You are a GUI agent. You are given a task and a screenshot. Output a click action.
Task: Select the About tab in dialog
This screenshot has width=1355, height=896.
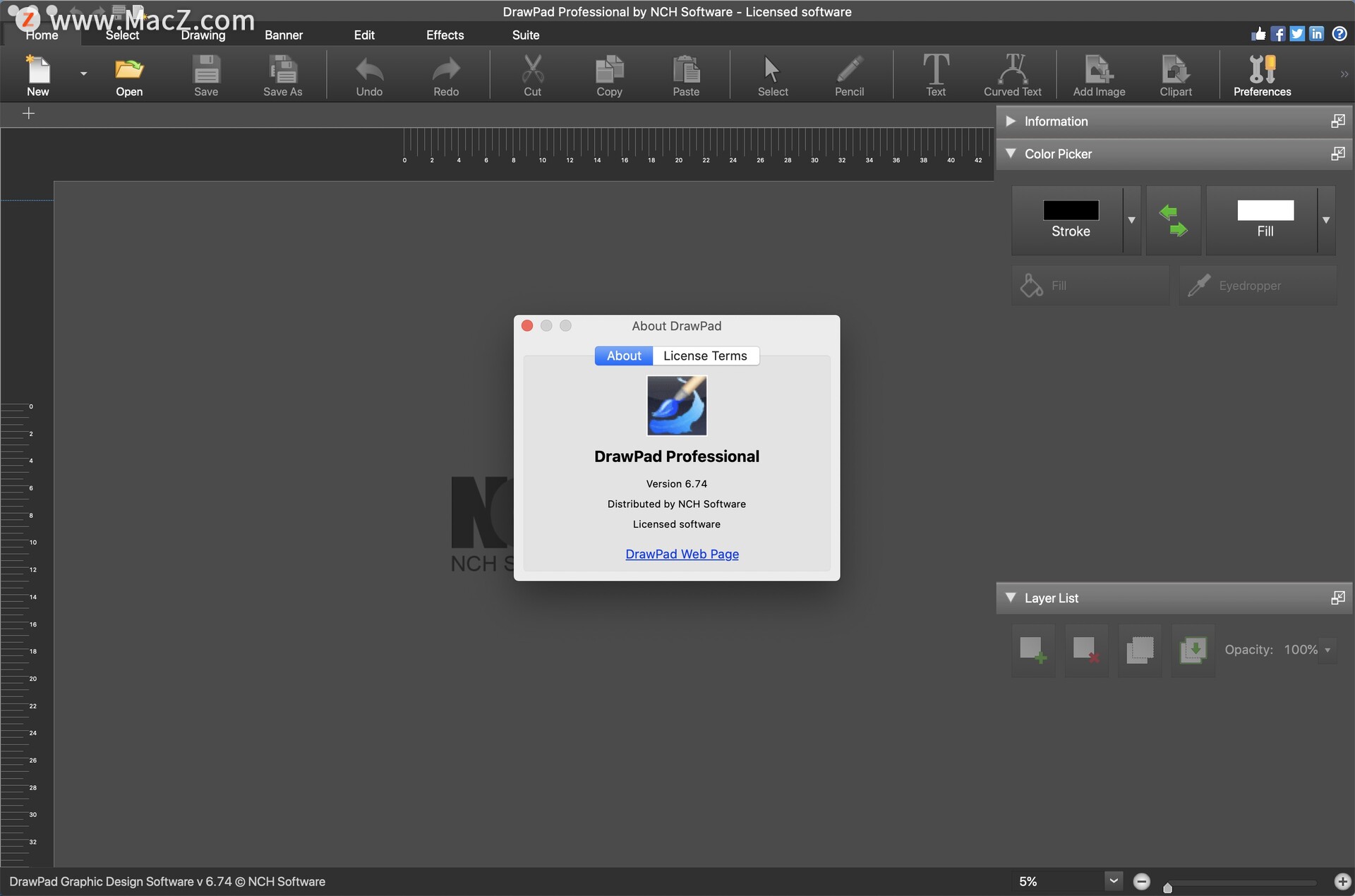(624, 356)
